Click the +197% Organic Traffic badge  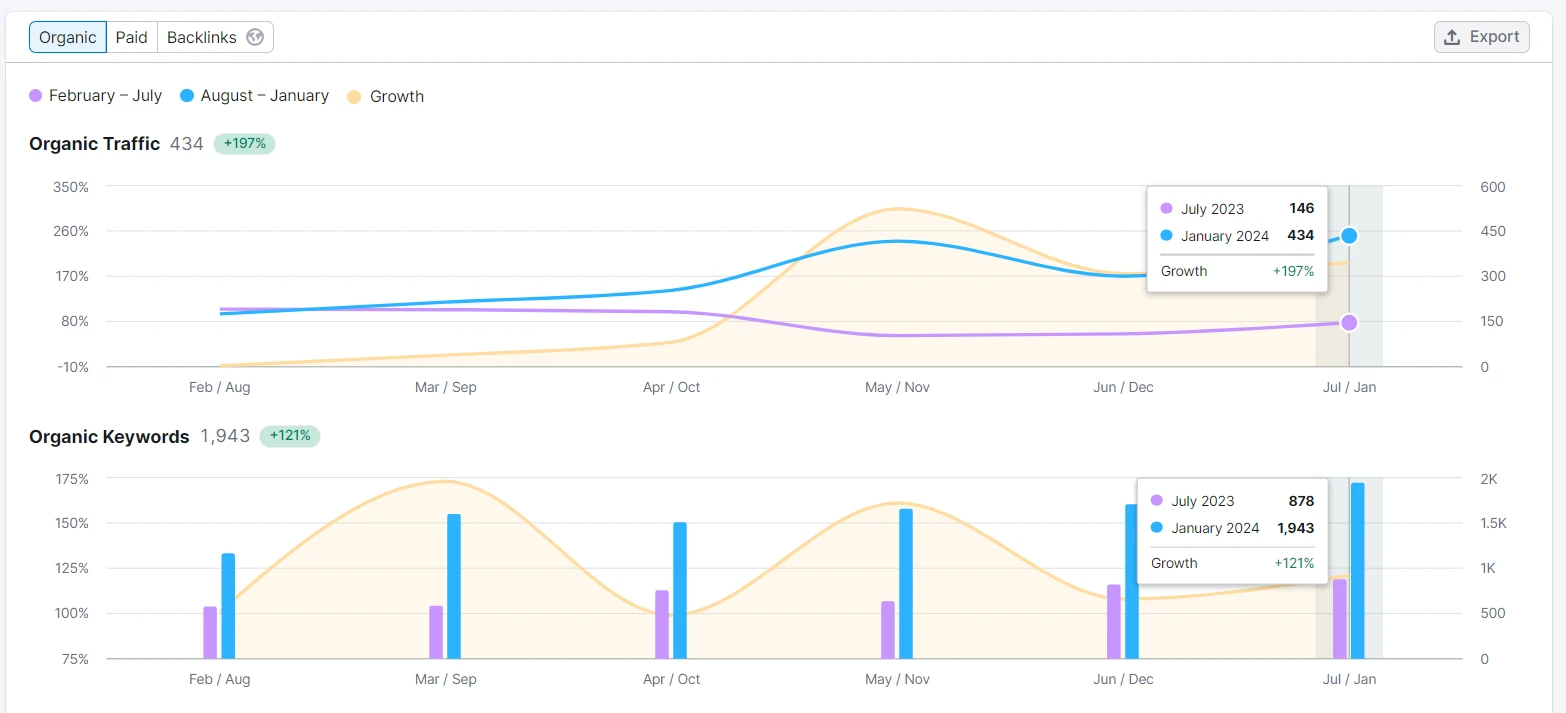tap(244, 144)
